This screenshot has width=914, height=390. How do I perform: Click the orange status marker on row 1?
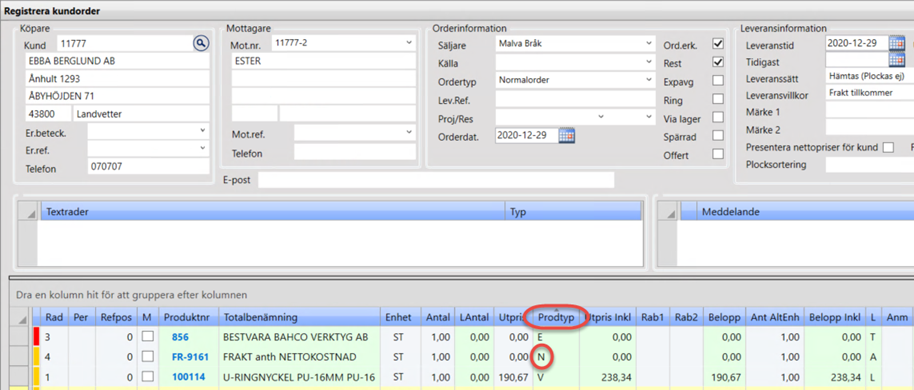coord(36,377)
